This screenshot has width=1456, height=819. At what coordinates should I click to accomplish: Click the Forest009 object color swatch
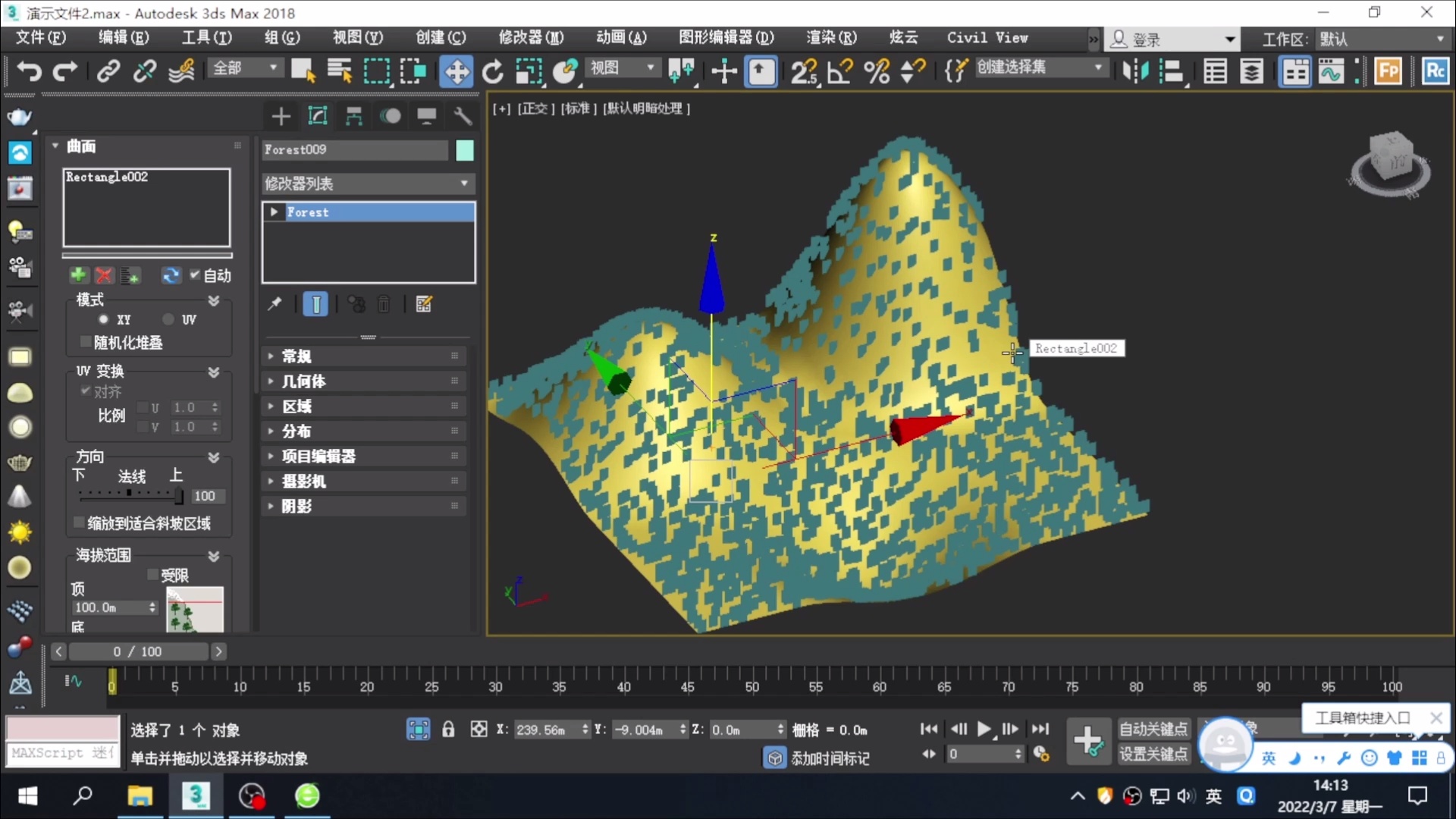click(x=465, y=150)
